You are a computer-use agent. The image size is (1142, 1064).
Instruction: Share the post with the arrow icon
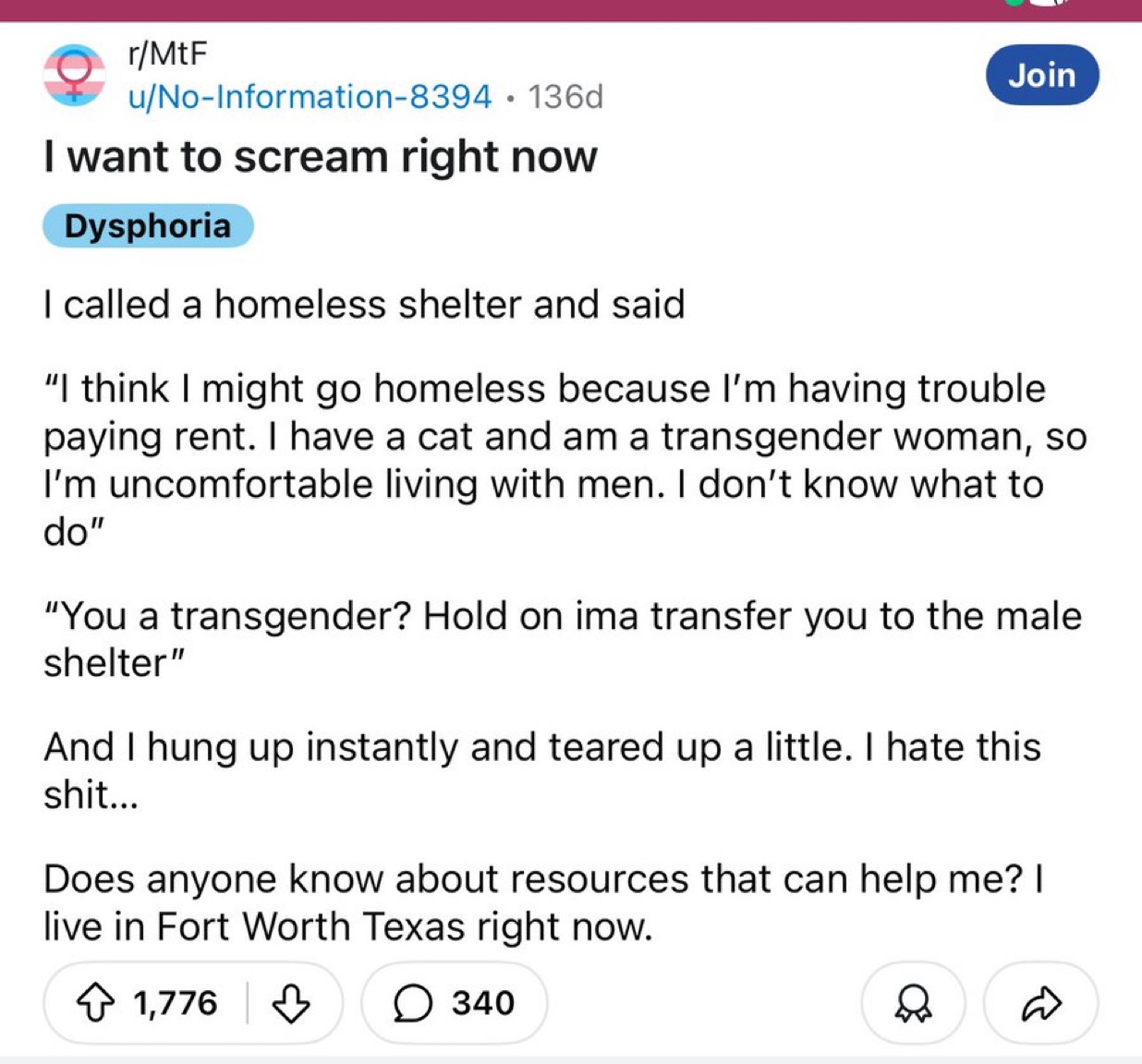[1041, 1003]
